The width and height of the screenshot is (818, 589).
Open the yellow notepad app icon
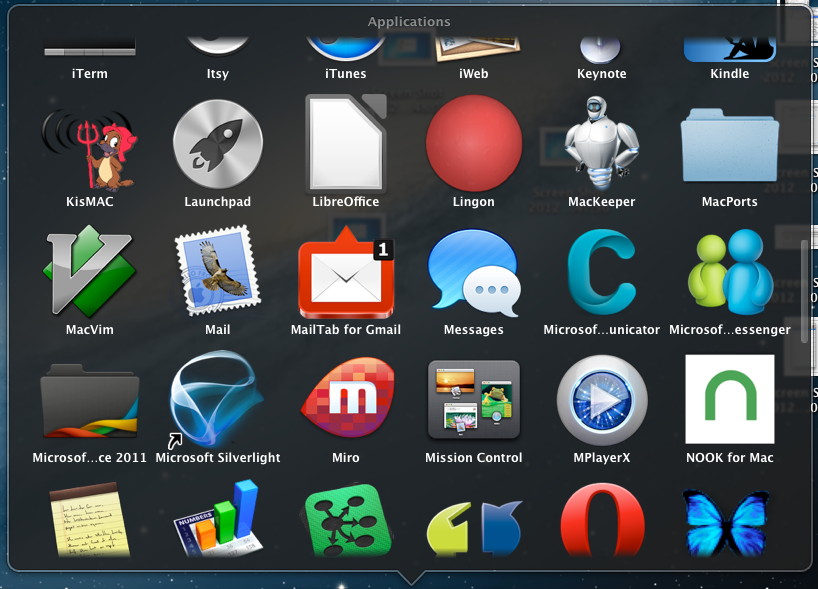click(89, 520)
